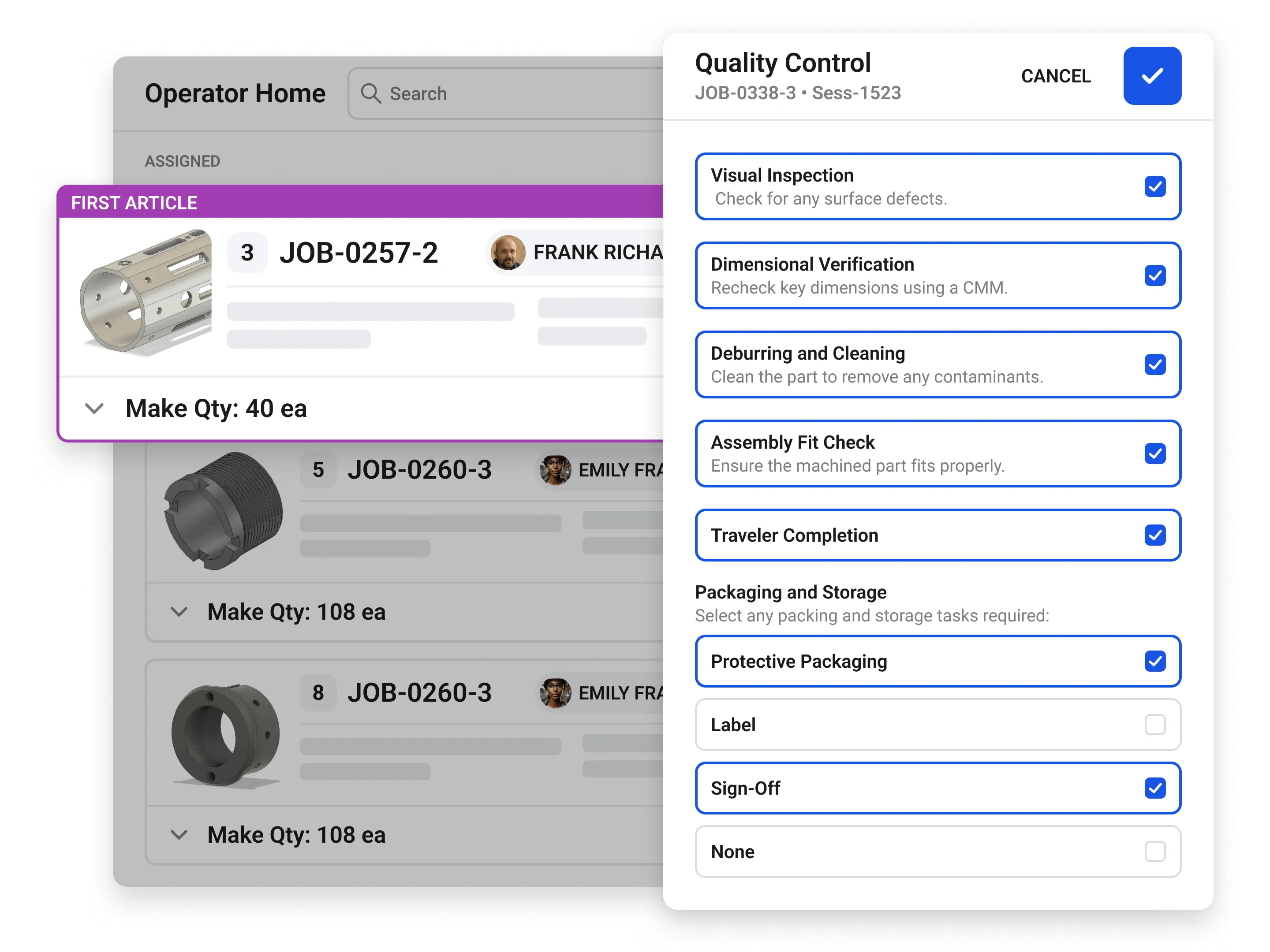1270x952 pixels.
Task: Click Emily's avatar on job 8 card
Action: [555, 693]
